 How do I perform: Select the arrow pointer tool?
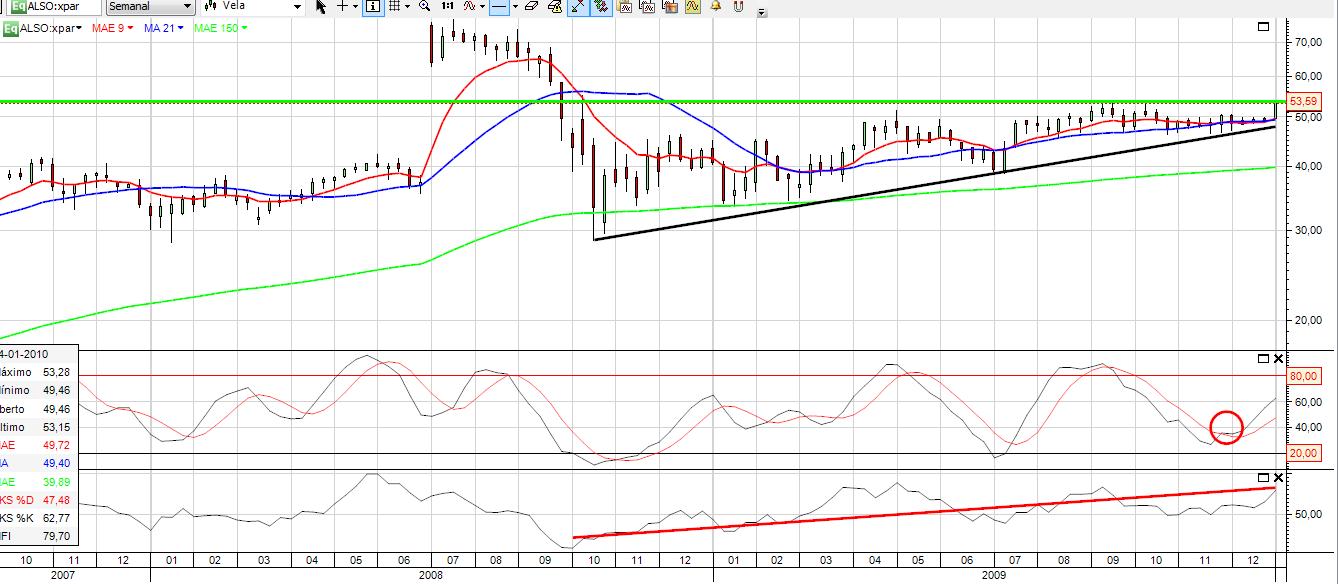tap(320, 6)
